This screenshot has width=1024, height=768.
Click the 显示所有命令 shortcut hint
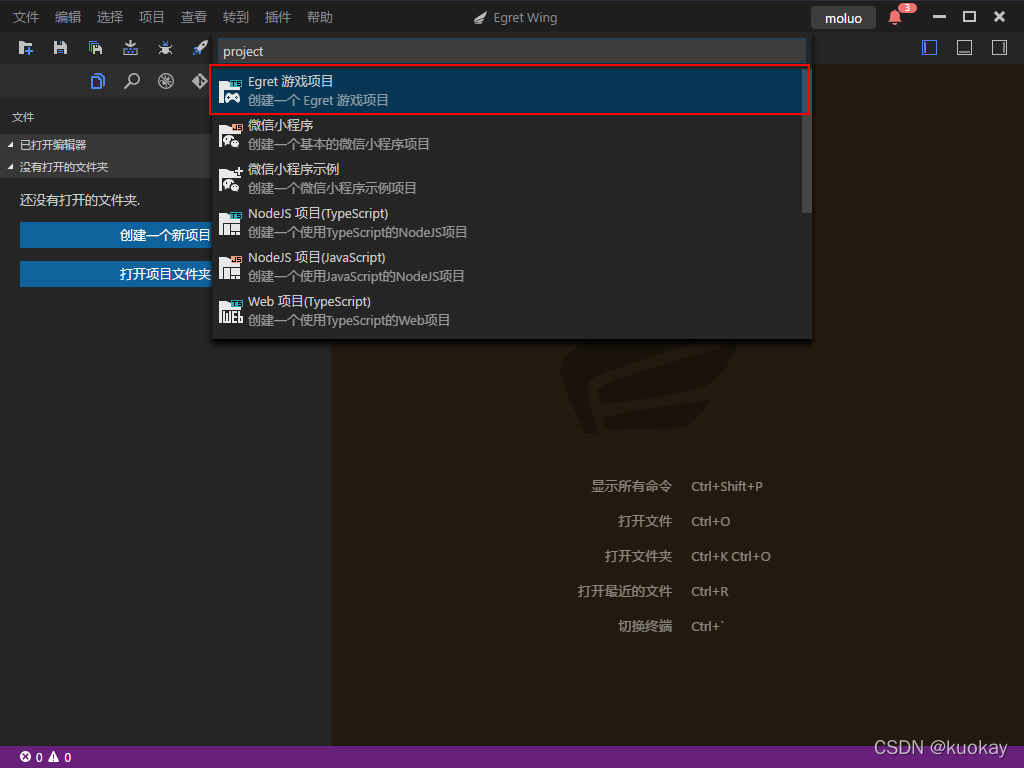(x=632, y=487)
